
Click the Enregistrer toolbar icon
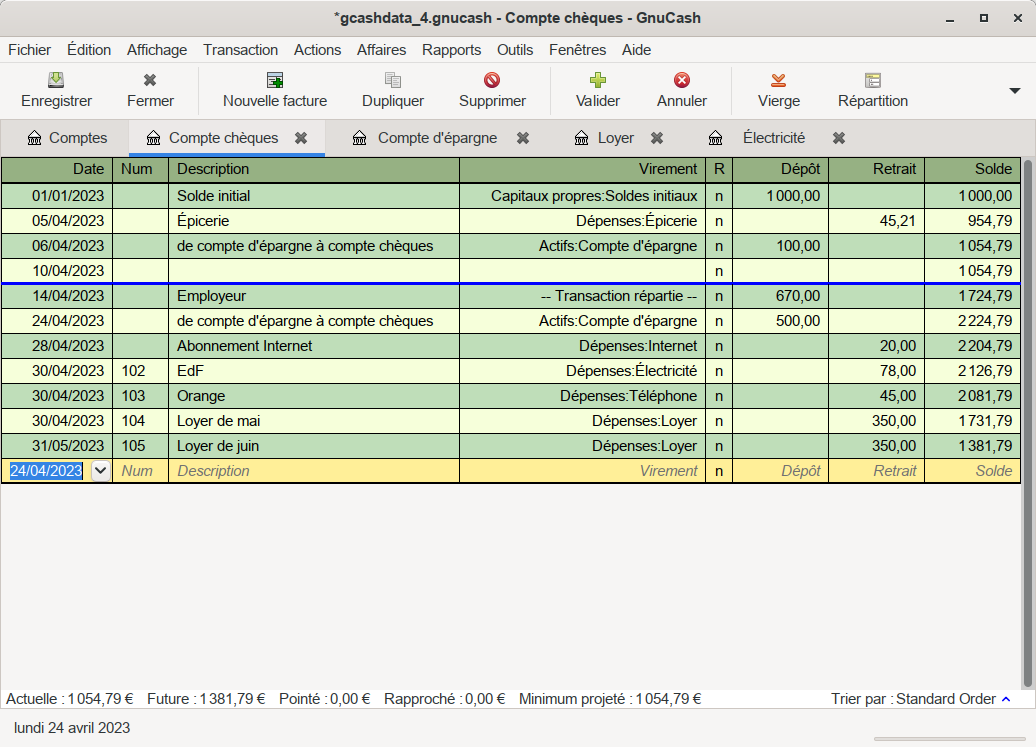click(57, 81)
